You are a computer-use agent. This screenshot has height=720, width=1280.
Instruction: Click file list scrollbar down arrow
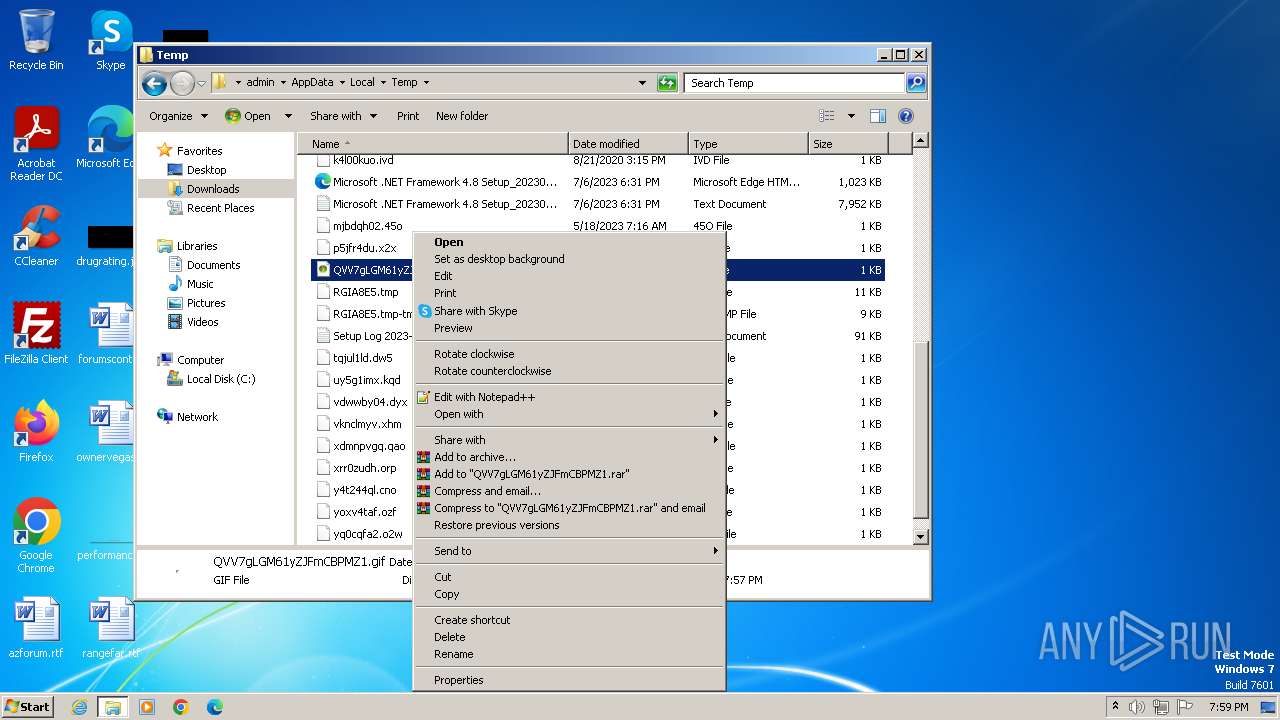[x=921, y=537]
